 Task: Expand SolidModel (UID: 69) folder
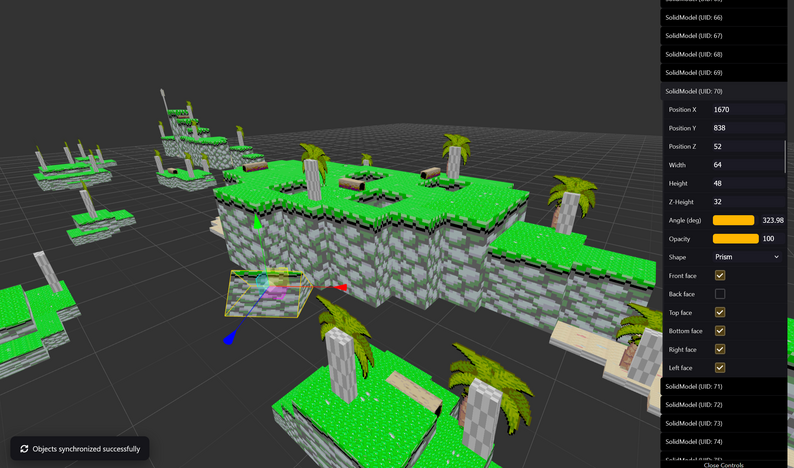724,72
